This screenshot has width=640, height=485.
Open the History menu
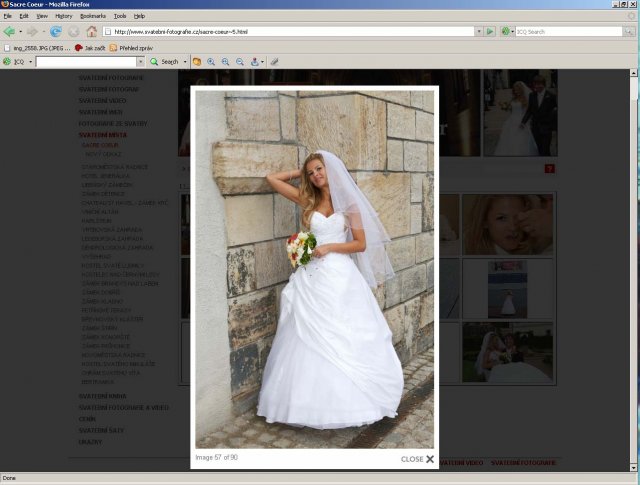click(x=63, y=16)
